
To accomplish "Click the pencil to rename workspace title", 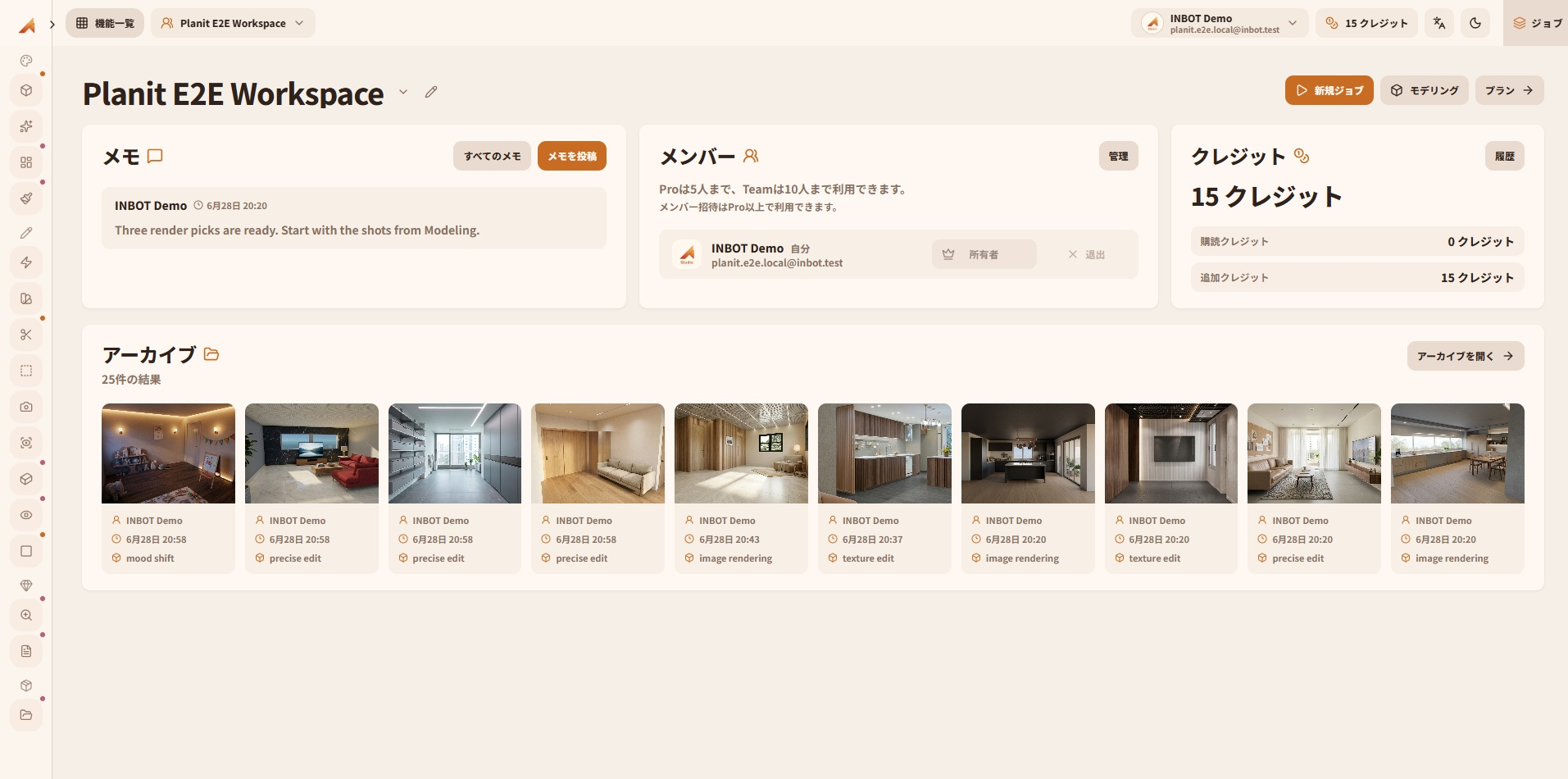I will pos(431,92).
